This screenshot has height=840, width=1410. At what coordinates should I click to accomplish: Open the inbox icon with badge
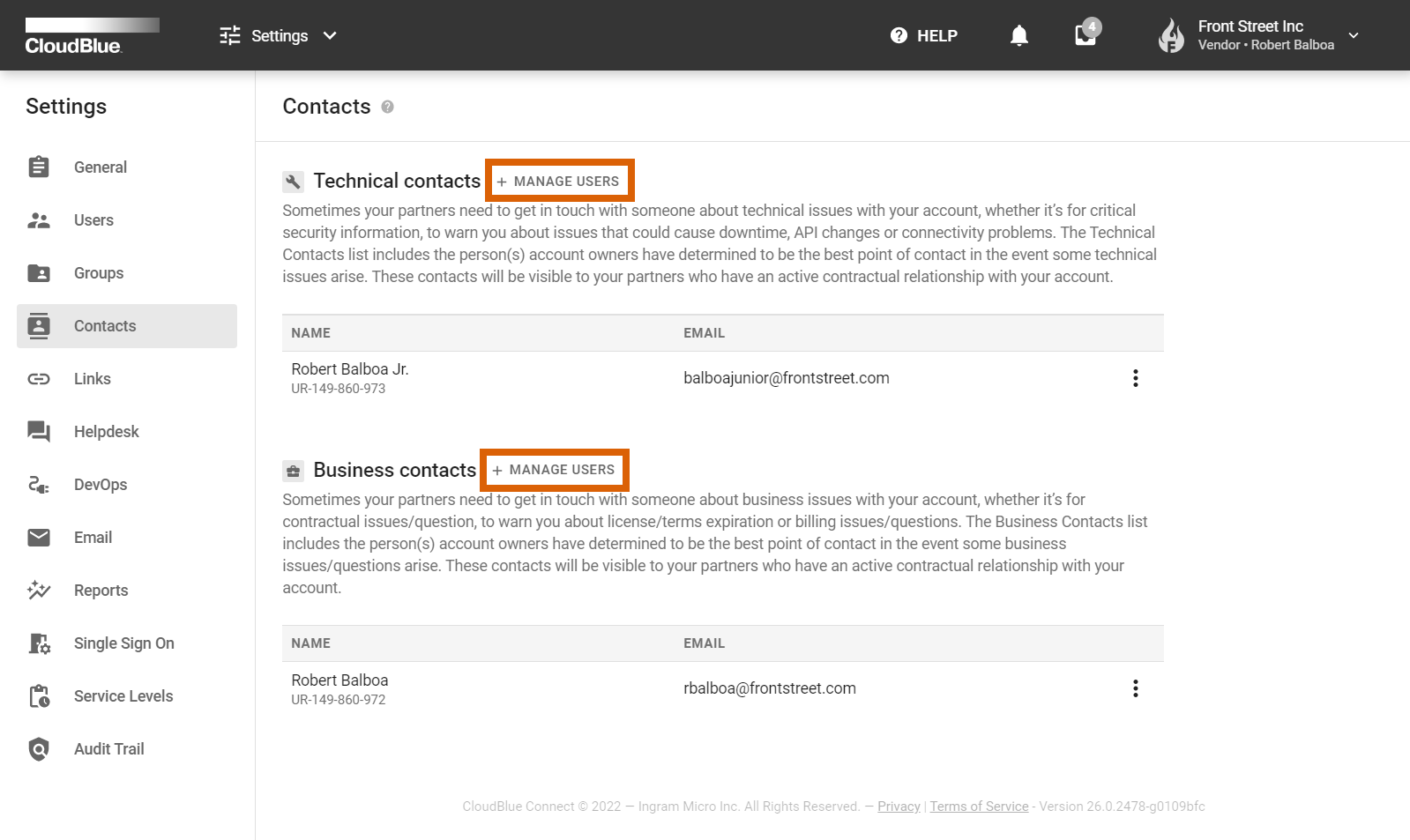[x=1085, y=35]
